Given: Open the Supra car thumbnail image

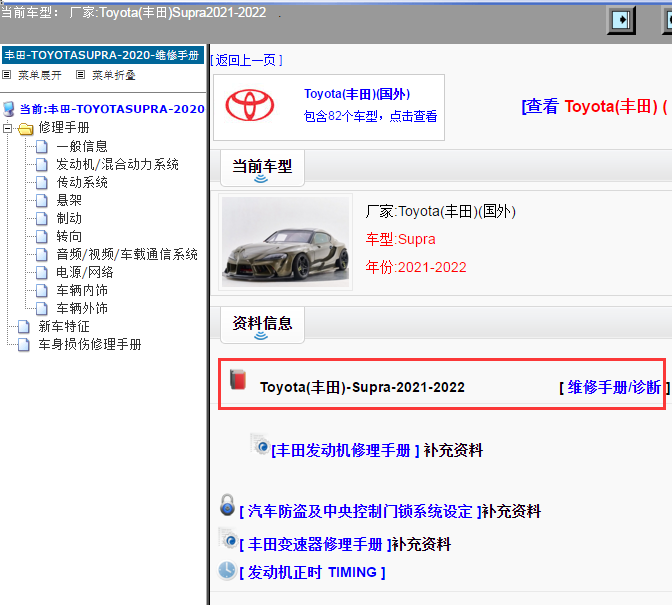Looking at the screenshot, I should click(285, 242).
